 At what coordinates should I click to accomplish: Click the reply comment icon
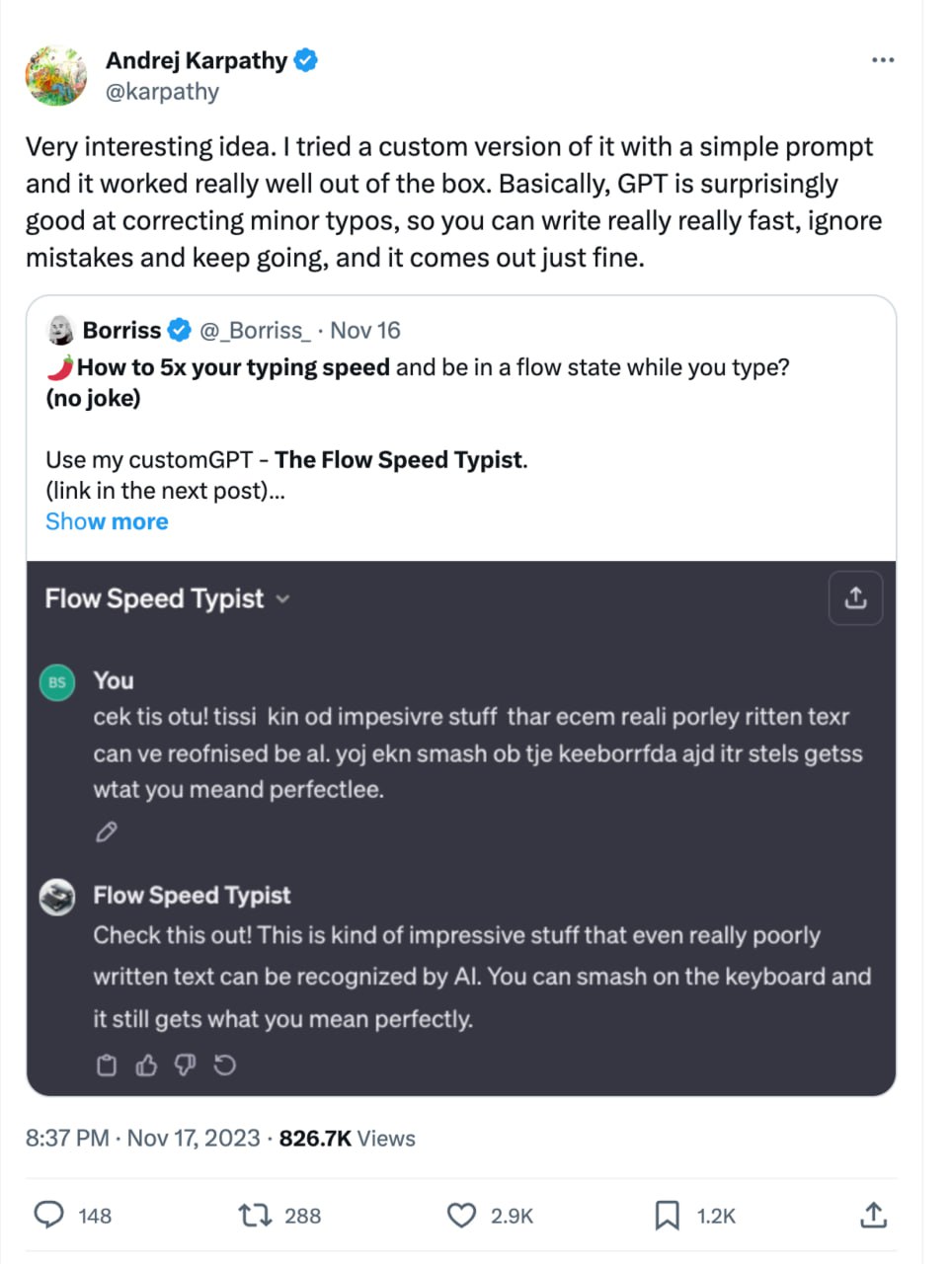[x=49, y=1214]
